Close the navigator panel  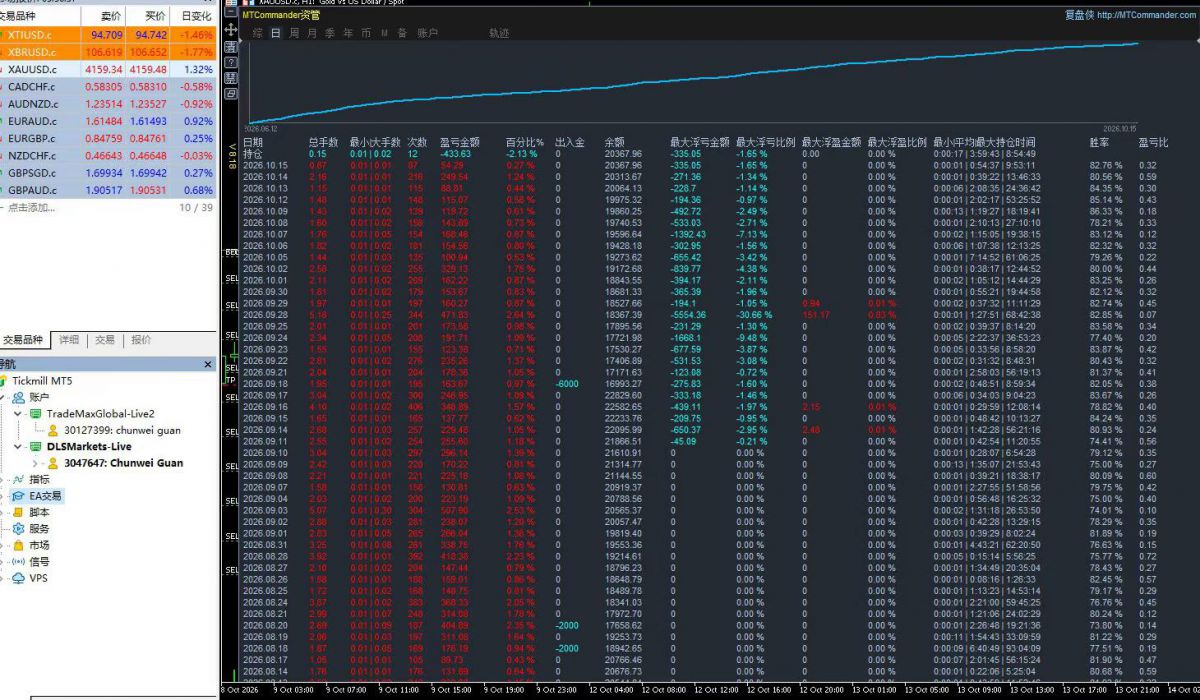coord(209,364)
